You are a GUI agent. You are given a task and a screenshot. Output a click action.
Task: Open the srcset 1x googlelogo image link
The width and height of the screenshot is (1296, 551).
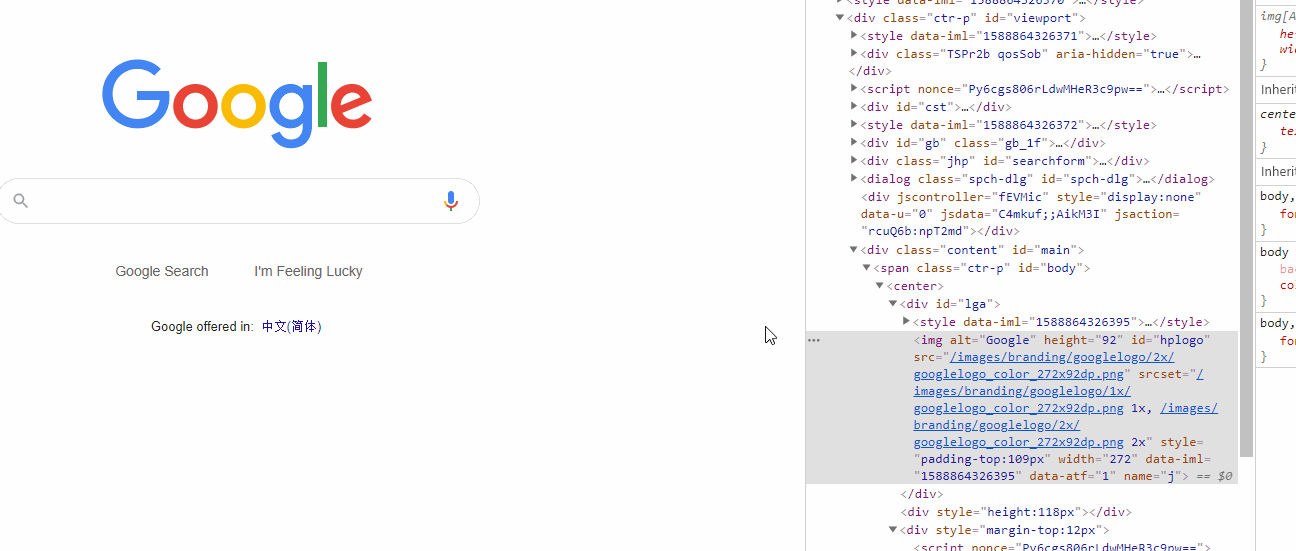1058,391
